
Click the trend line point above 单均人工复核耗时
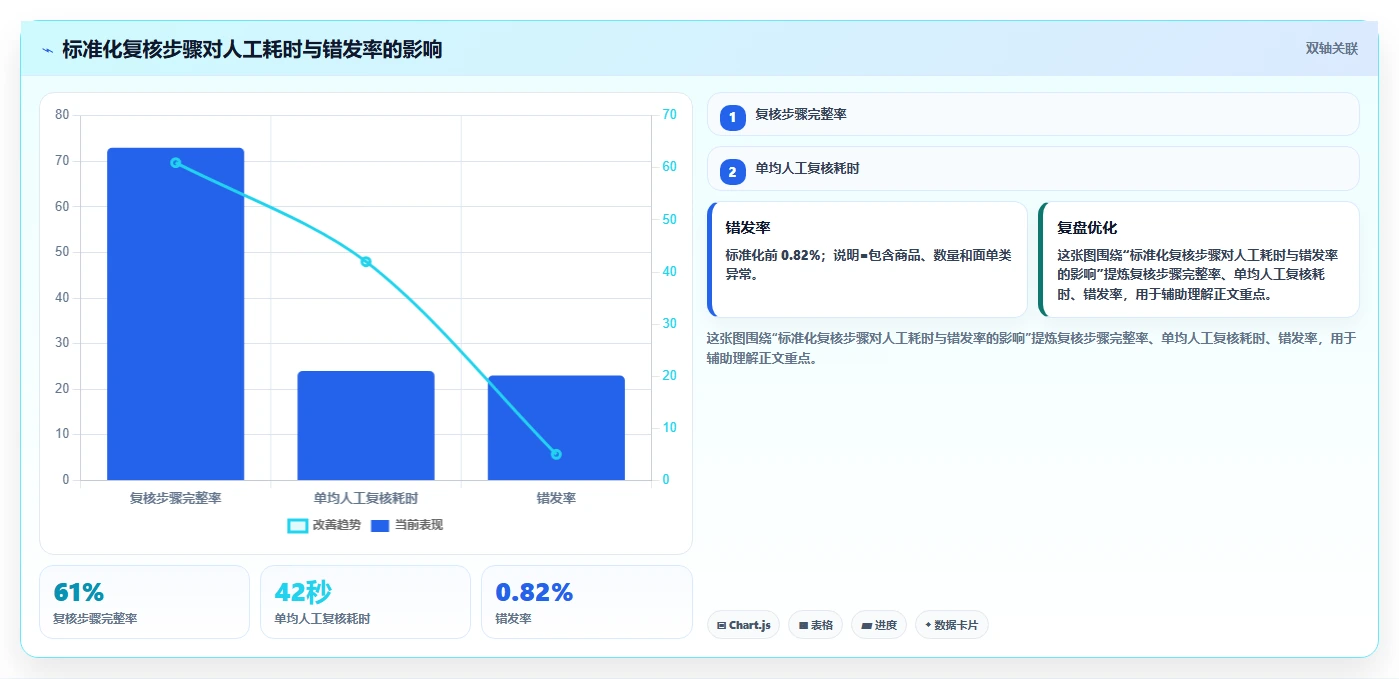(x=366, y=261)
